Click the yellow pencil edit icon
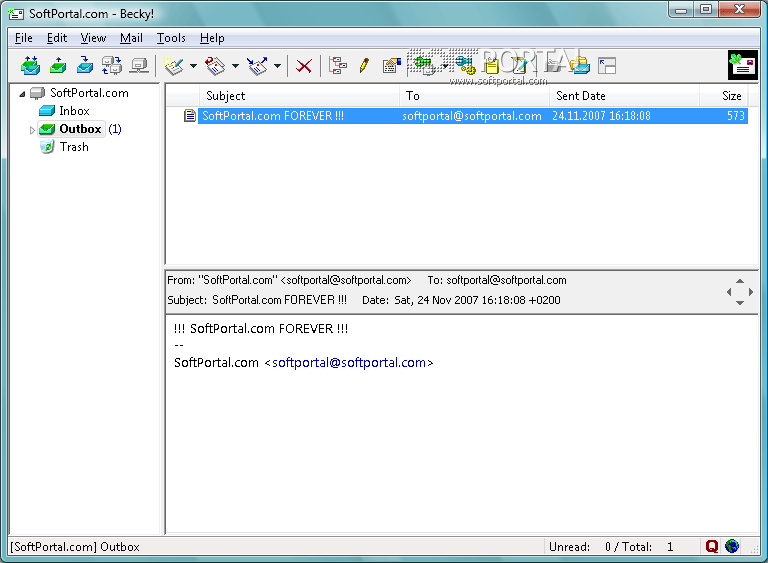Screen dimensions: 768x563 364,65
